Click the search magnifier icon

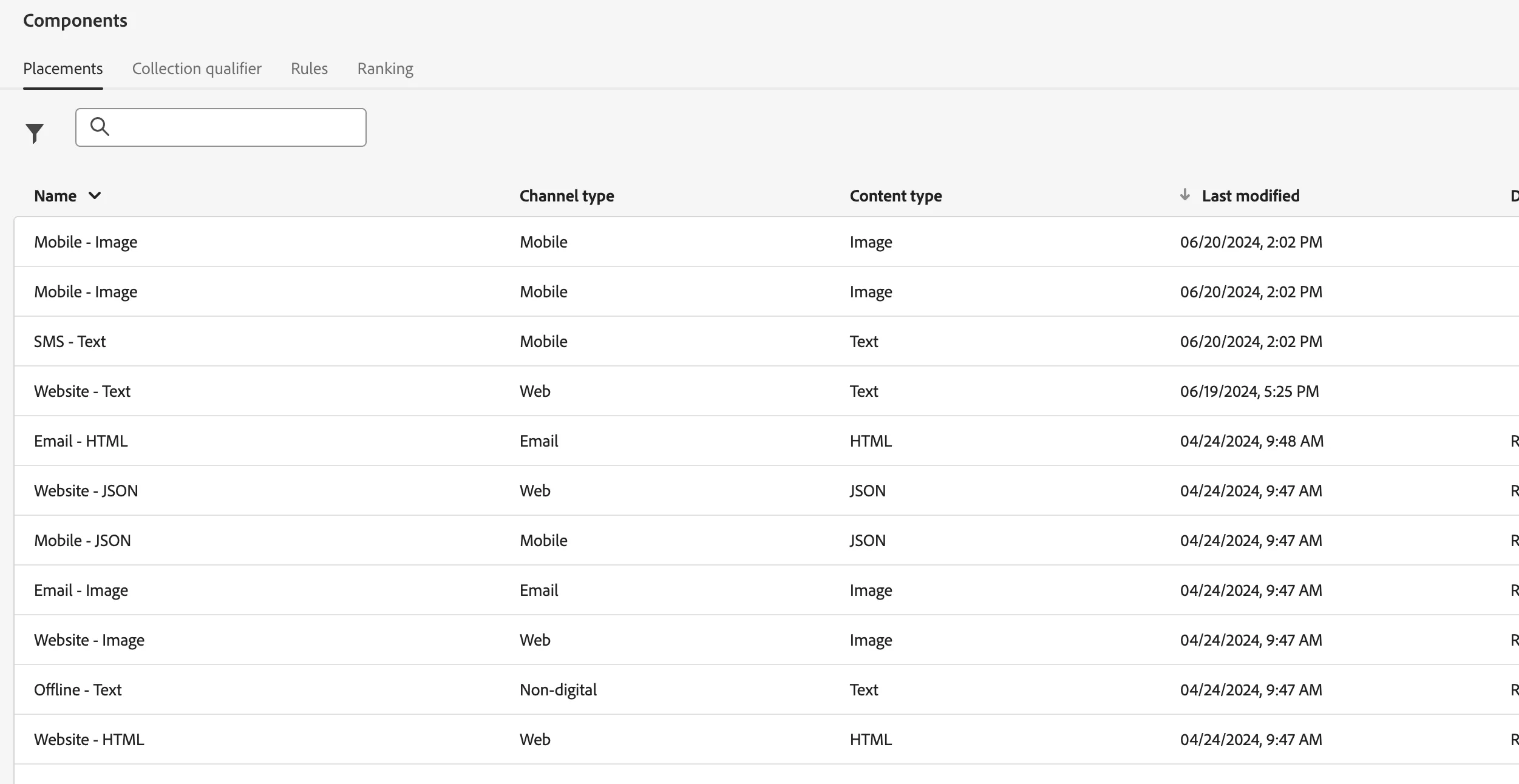[x=100, y=126]
